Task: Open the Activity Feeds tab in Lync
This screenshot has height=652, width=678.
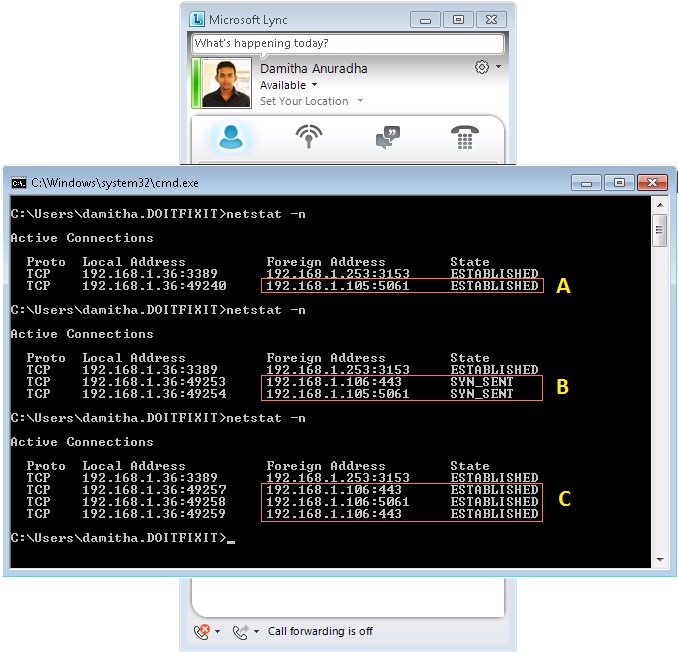Action: pos(309,136)
